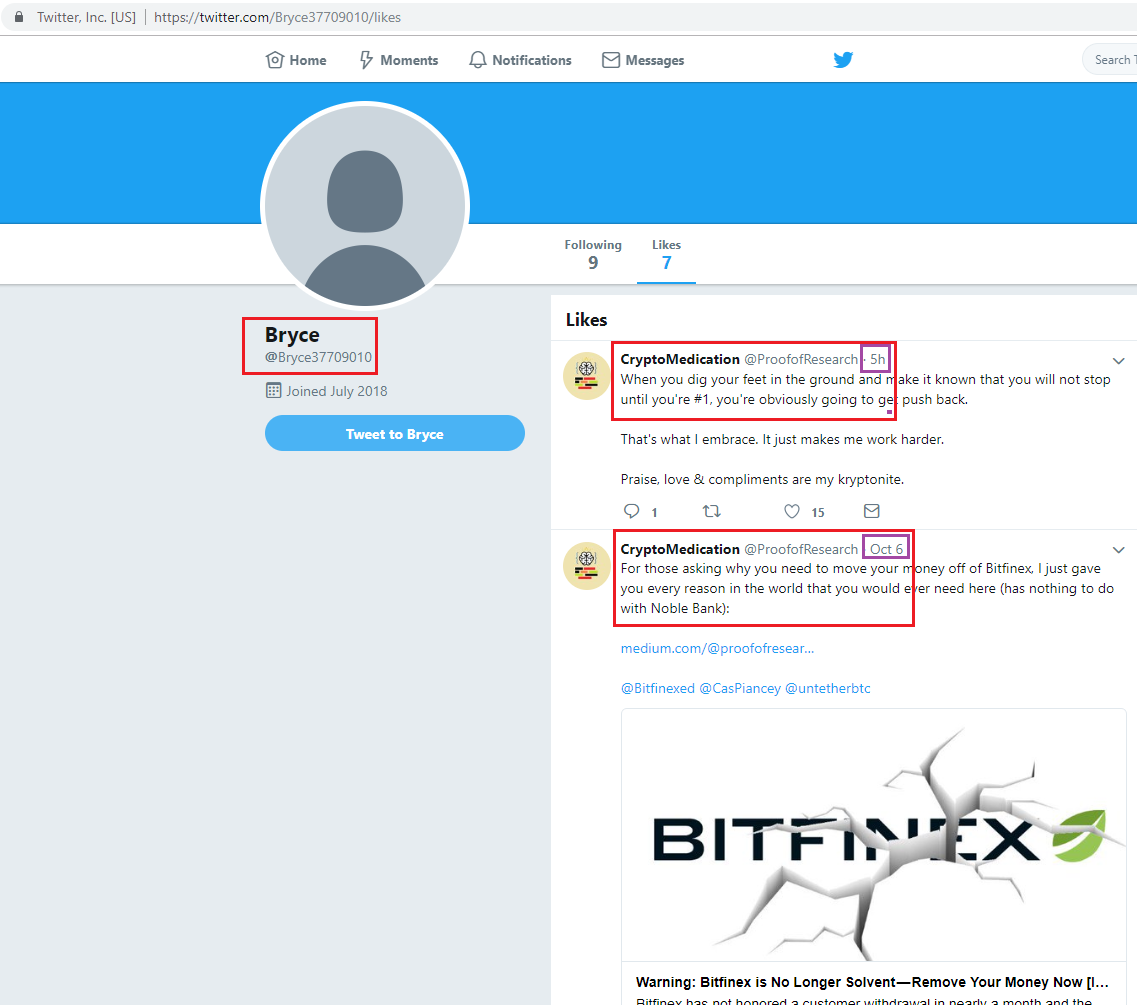Click the Search Twitter field
Viewport: 1137px width, 1005px height.
pos(1110,59)
